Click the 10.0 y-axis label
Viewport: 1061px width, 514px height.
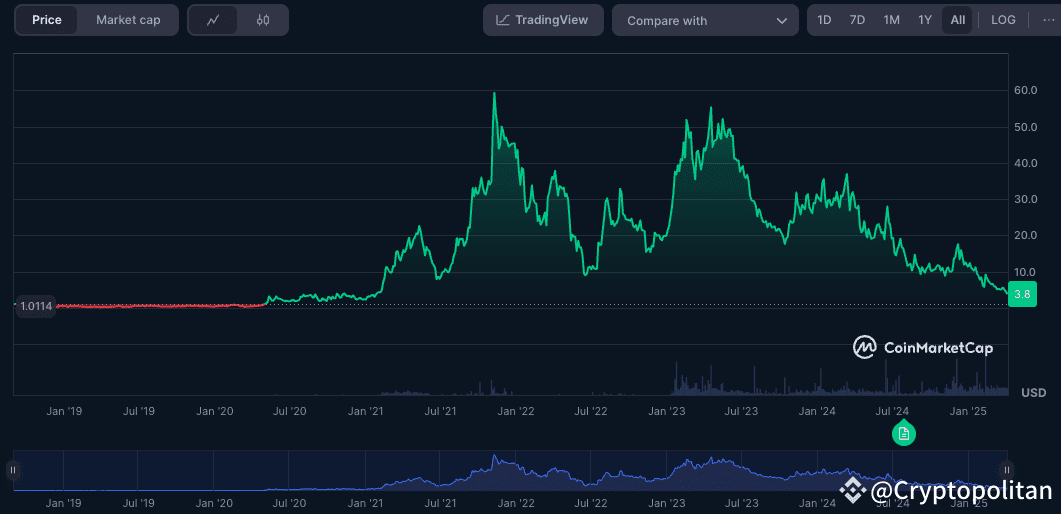1025,272
